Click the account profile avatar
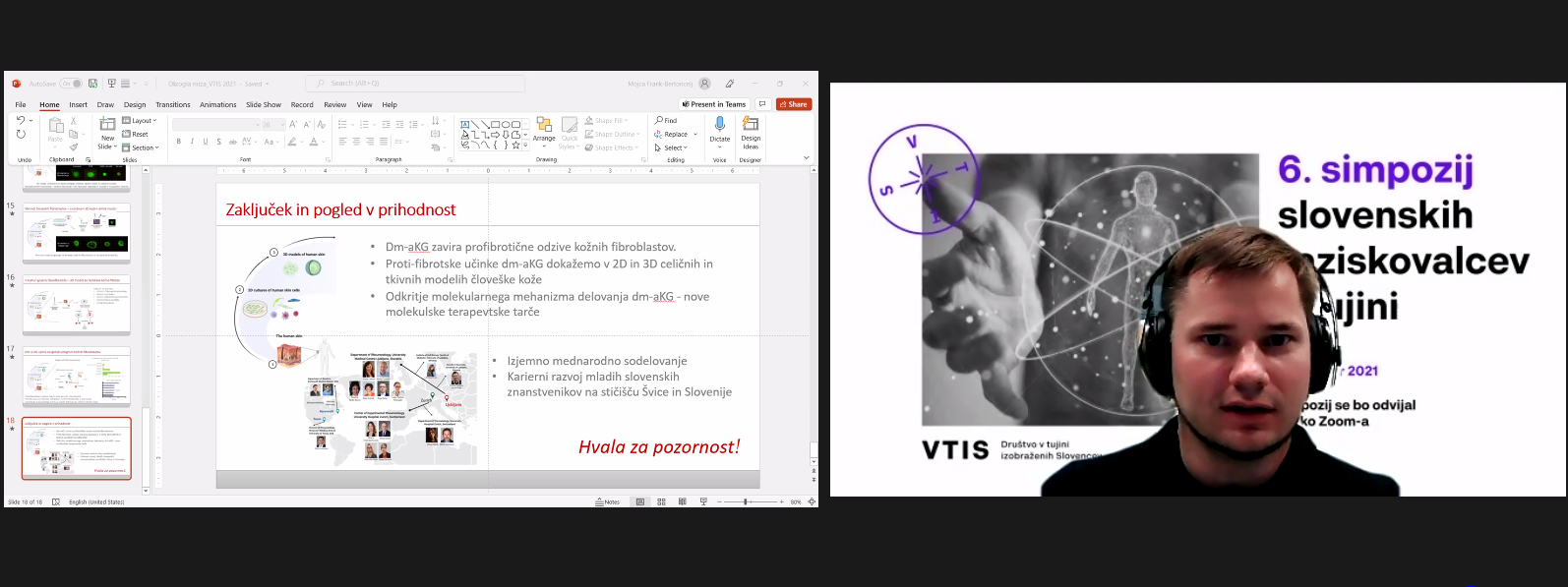Image resolution: width=1568 pixels, height=587 pixels. (702, 84)
